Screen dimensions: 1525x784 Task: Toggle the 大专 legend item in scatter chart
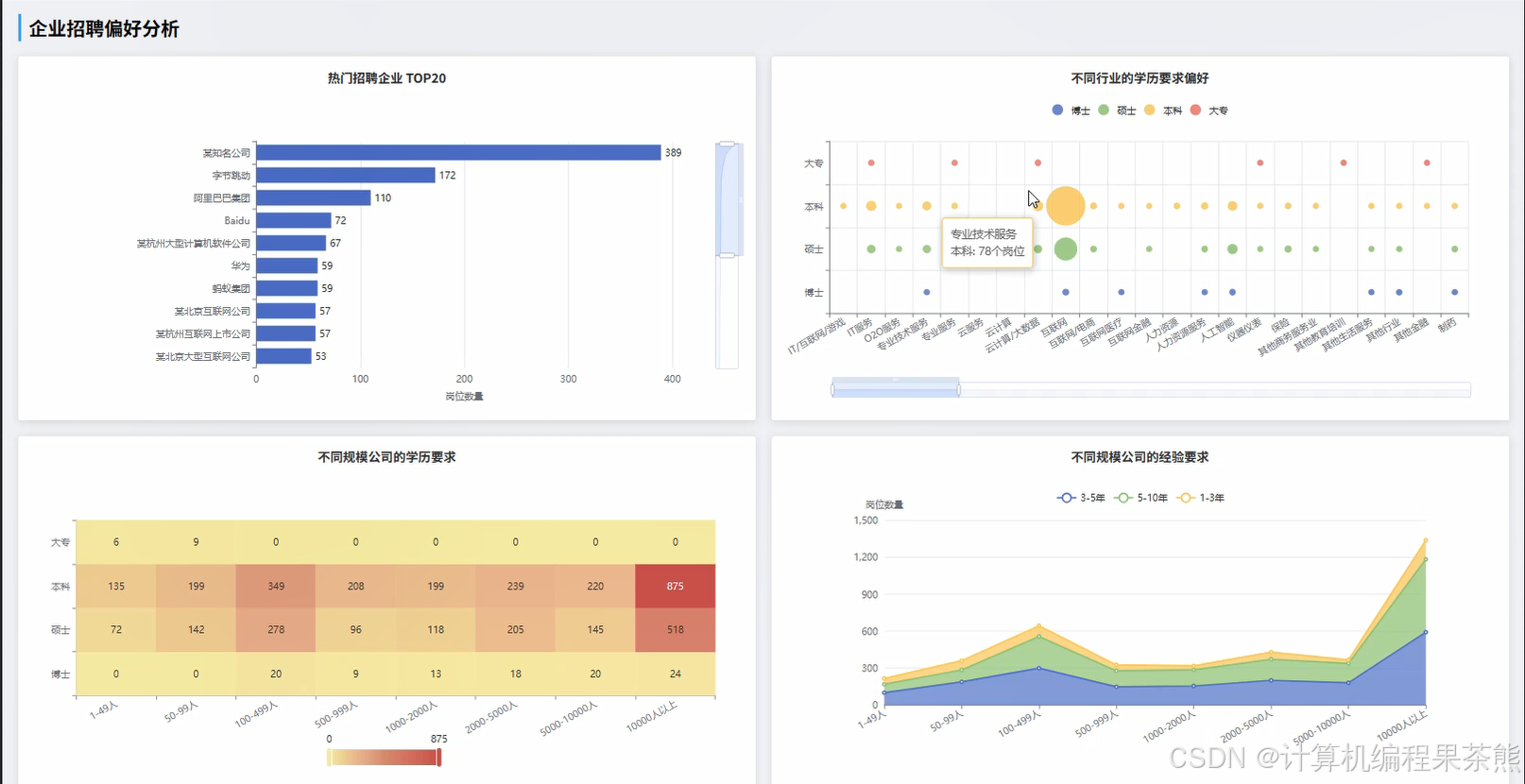click(1208, 111)
